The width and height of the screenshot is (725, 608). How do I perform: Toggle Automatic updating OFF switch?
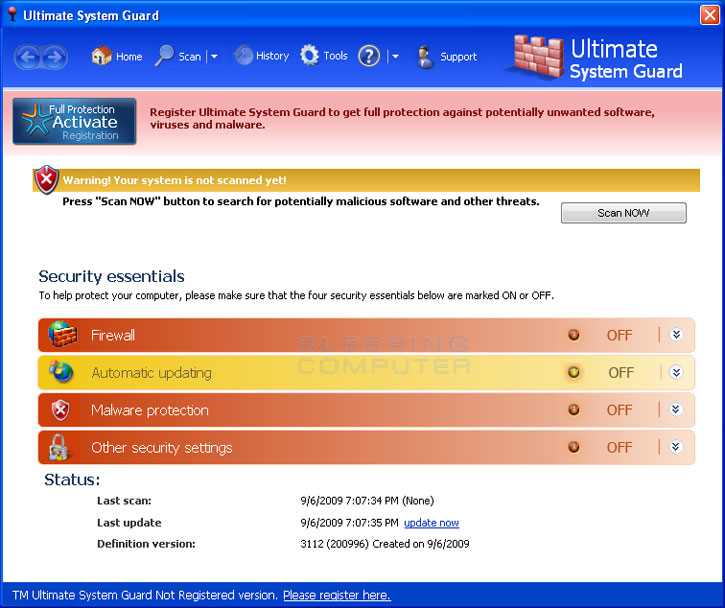coord(574,372)
